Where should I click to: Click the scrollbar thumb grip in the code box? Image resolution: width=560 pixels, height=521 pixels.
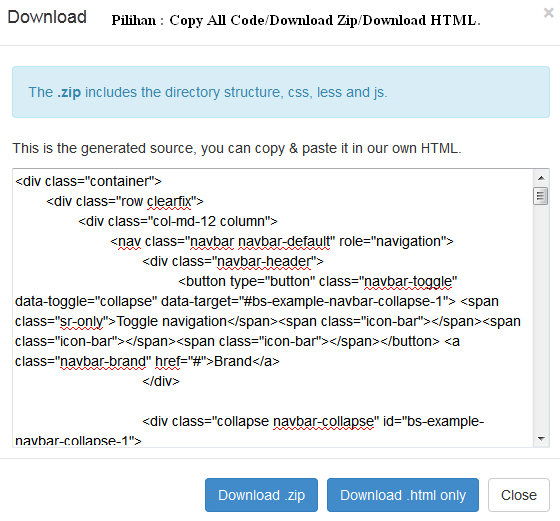[540, 196]
